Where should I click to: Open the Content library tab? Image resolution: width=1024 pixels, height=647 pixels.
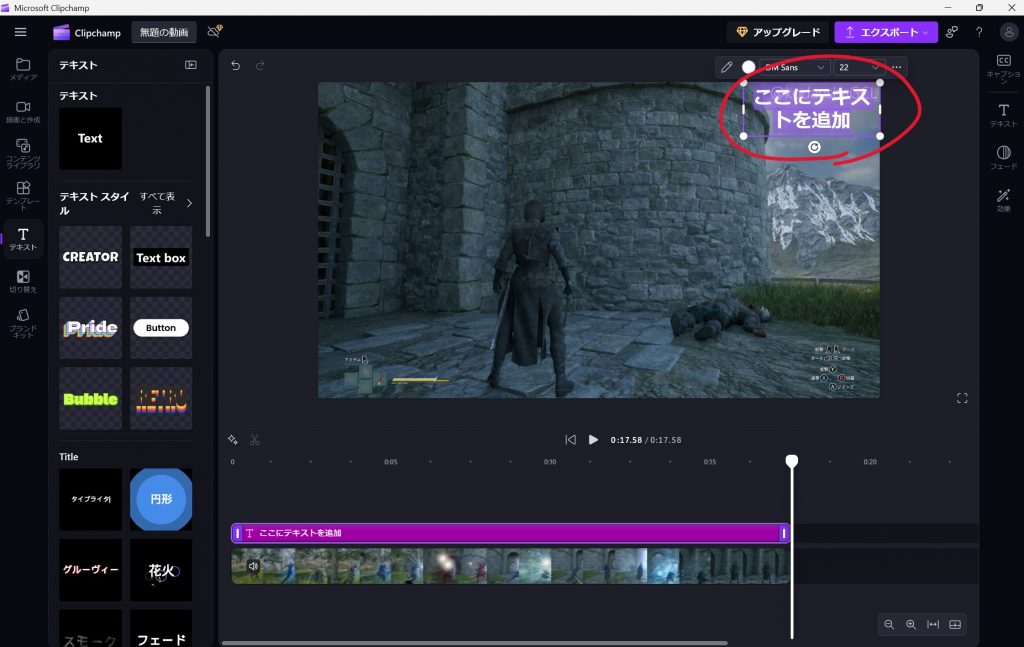23,153
